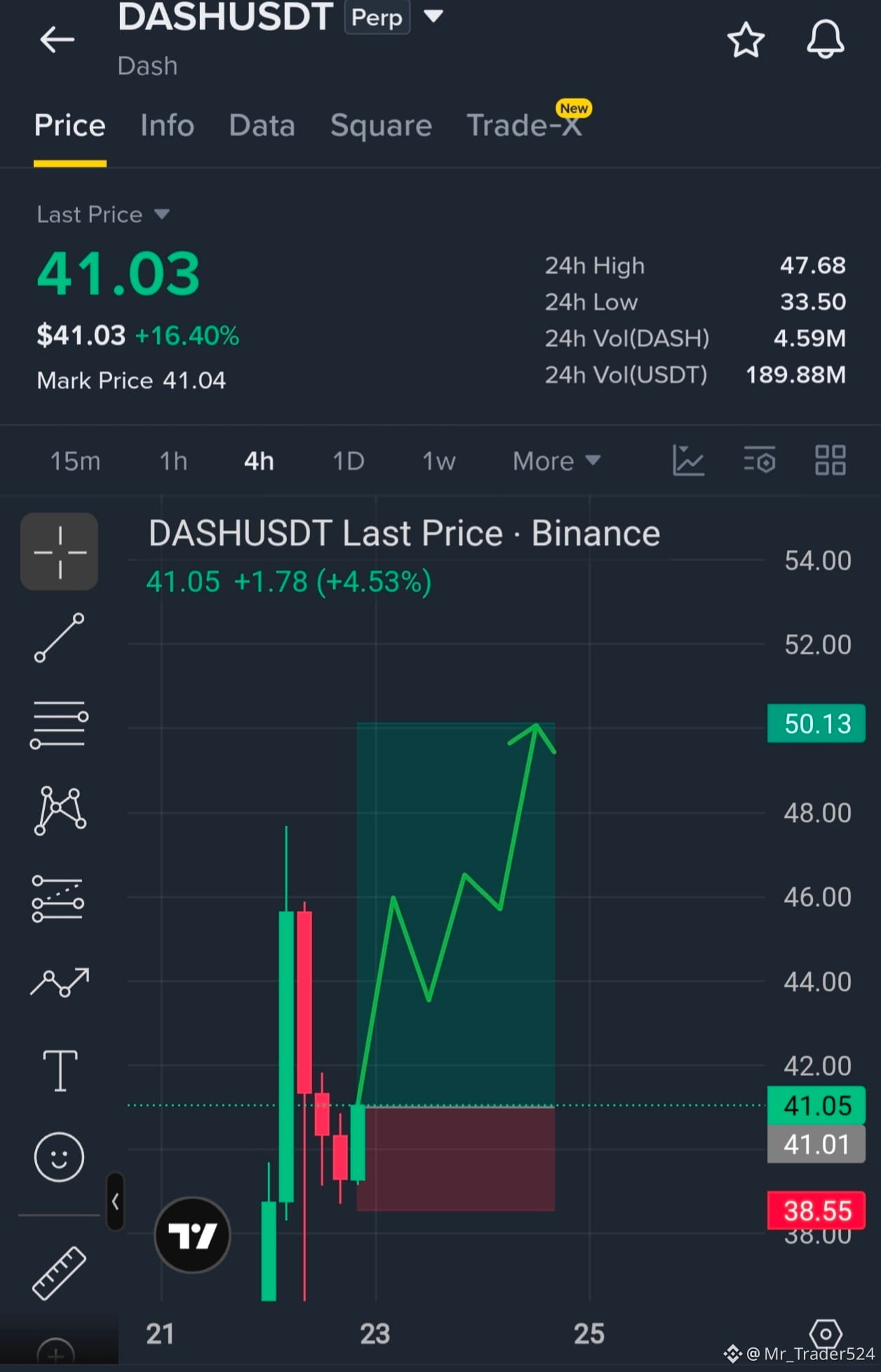Screen dimensions: 881x1372
Task: Click the 41.01 gray price label
Action: (816, 1144)
